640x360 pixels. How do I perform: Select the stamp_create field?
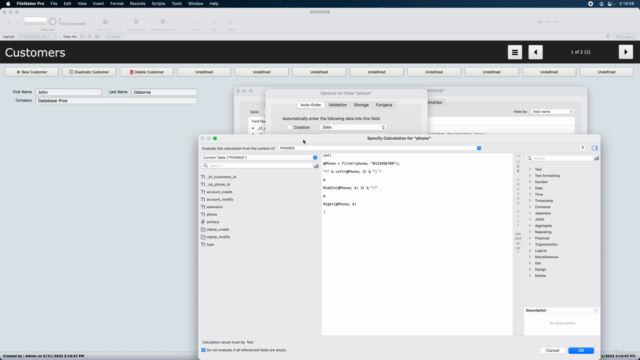(x=218, y=229)
